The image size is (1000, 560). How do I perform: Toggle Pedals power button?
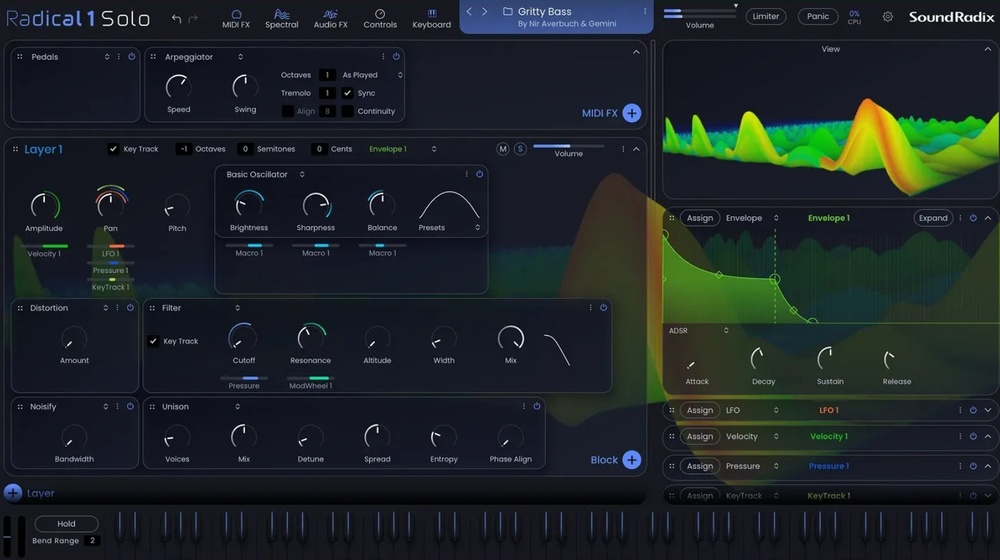pos(131,57)
